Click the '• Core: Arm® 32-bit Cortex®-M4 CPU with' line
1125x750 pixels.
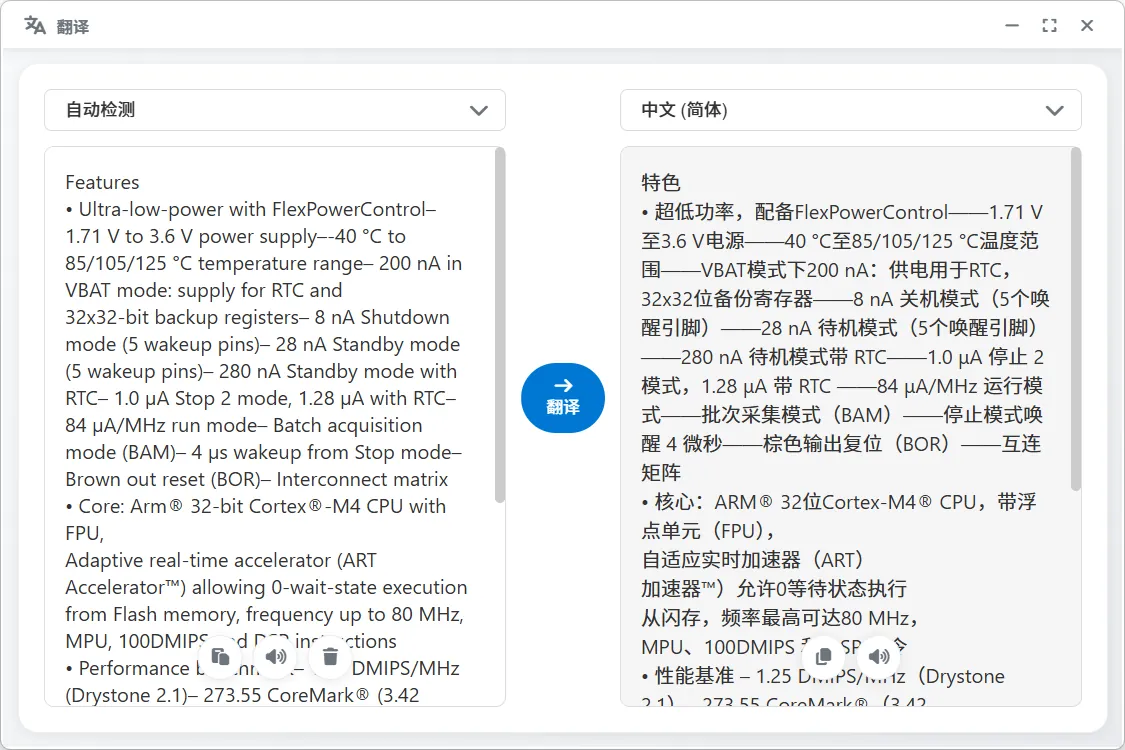tap(255, 507)
